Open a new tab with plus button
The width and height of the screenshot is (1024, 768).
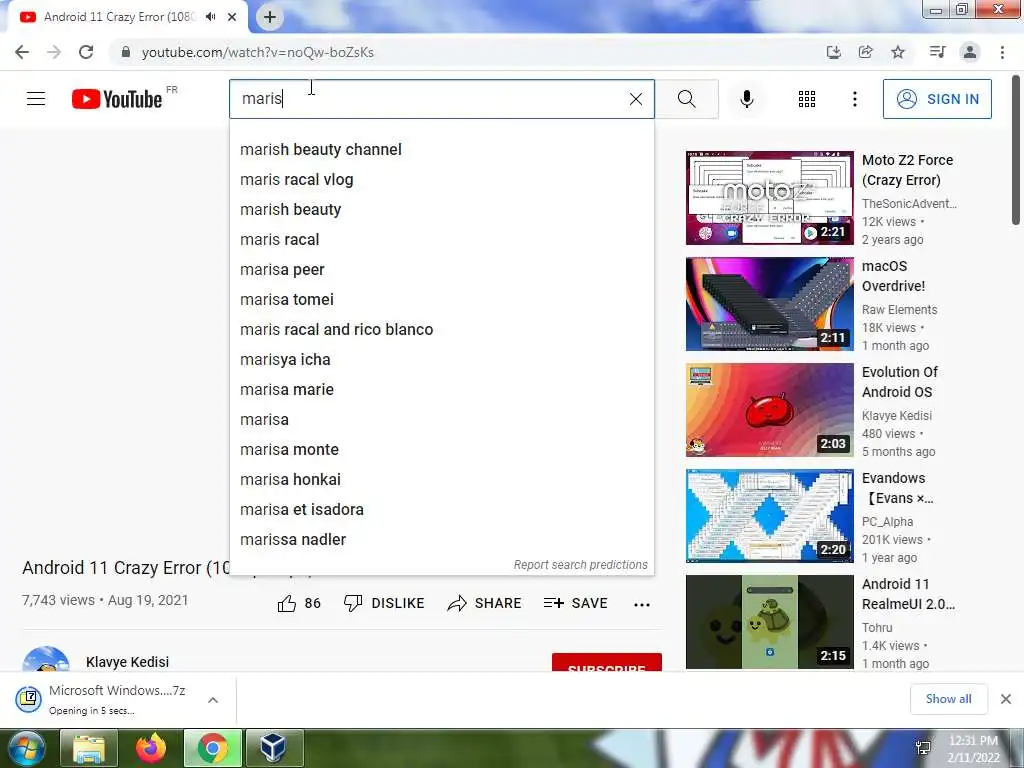pos(270,17)
